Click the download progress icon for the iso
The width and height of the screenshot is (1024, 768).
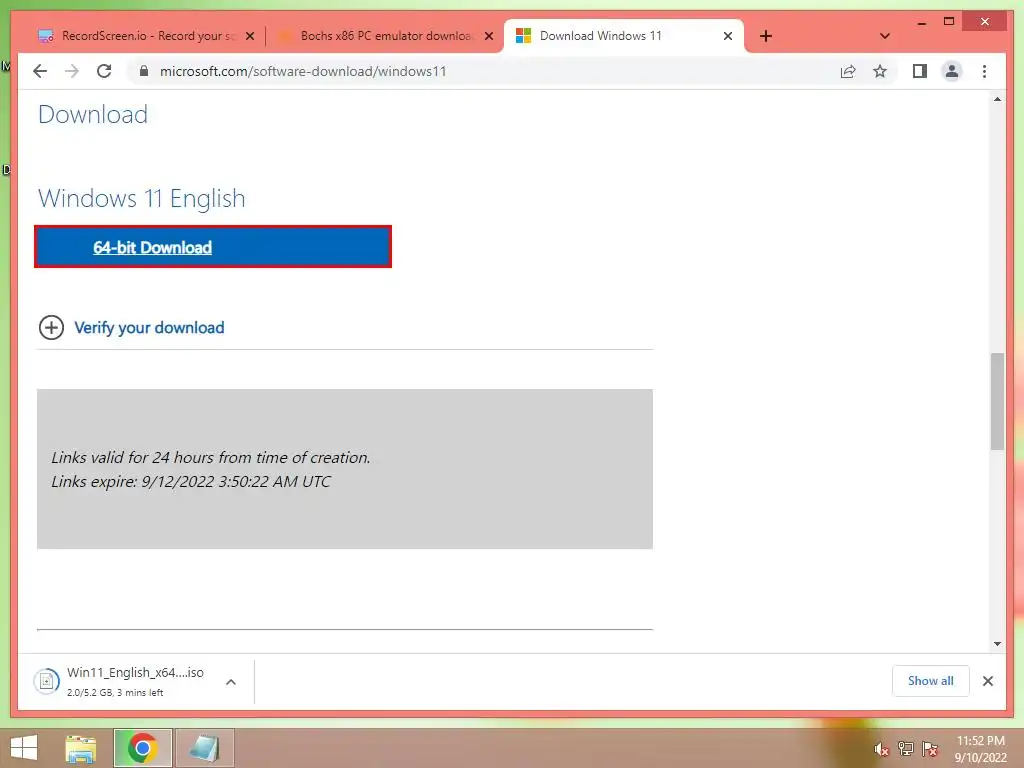[x=46, y=682]
